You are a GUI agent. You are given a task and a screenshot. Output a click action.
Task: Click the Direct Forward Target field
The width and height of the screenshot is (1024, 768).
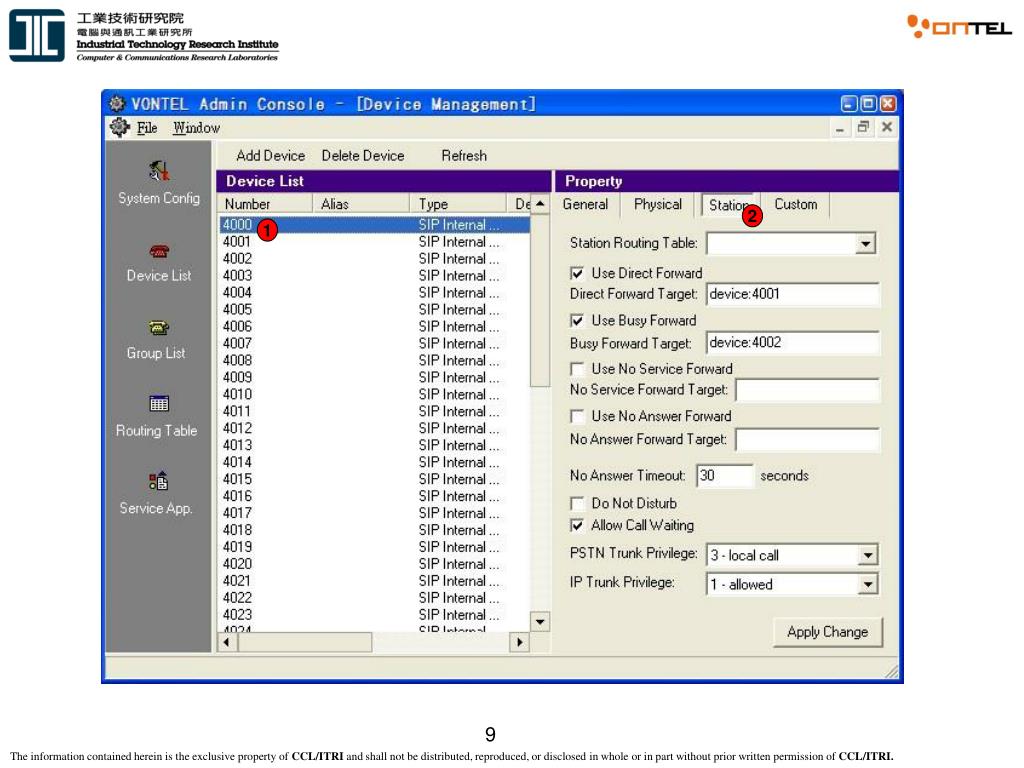tap(793, 294)
